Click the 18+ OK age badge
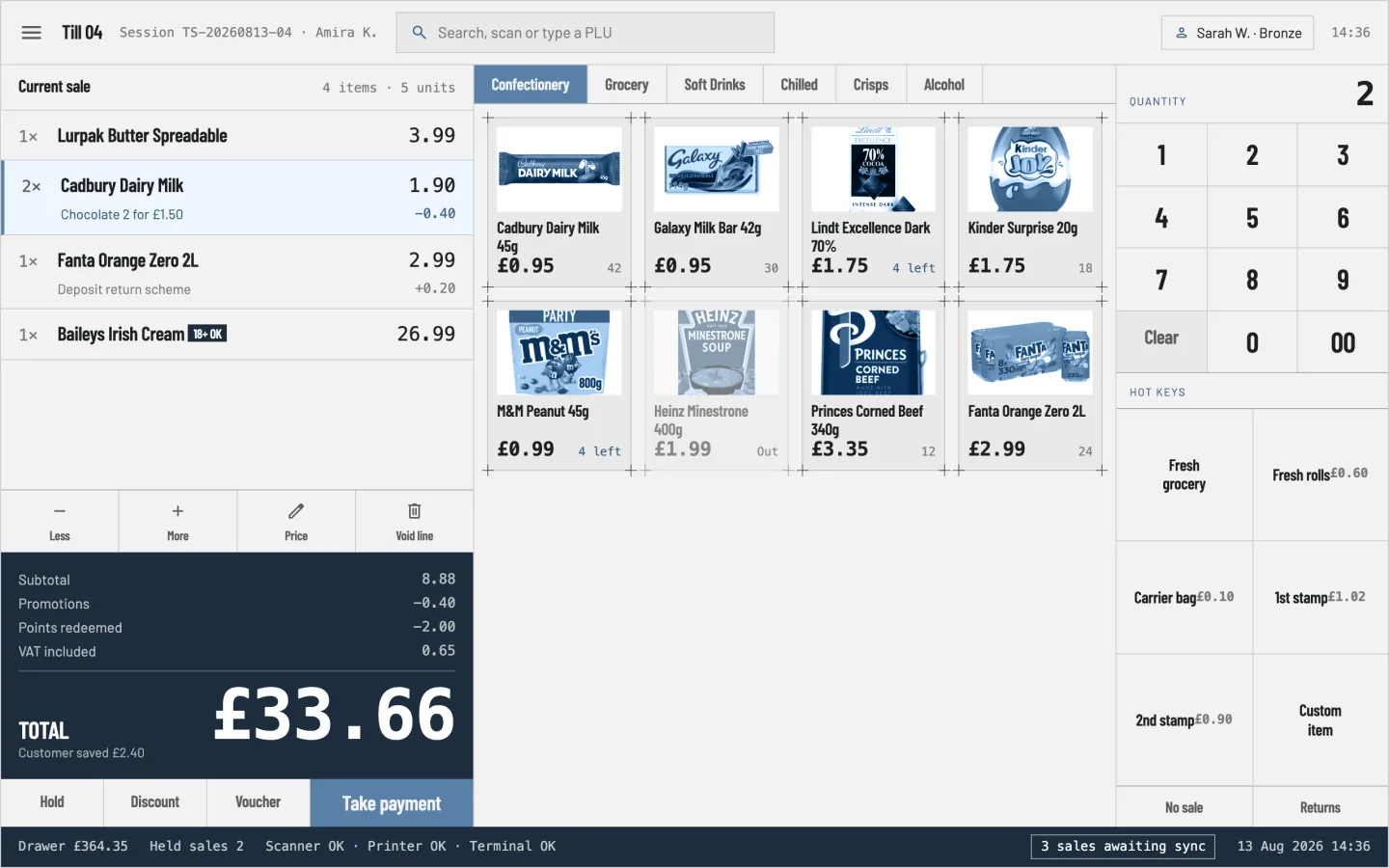Screen dimensions: 1389x868 pos(207,334)
